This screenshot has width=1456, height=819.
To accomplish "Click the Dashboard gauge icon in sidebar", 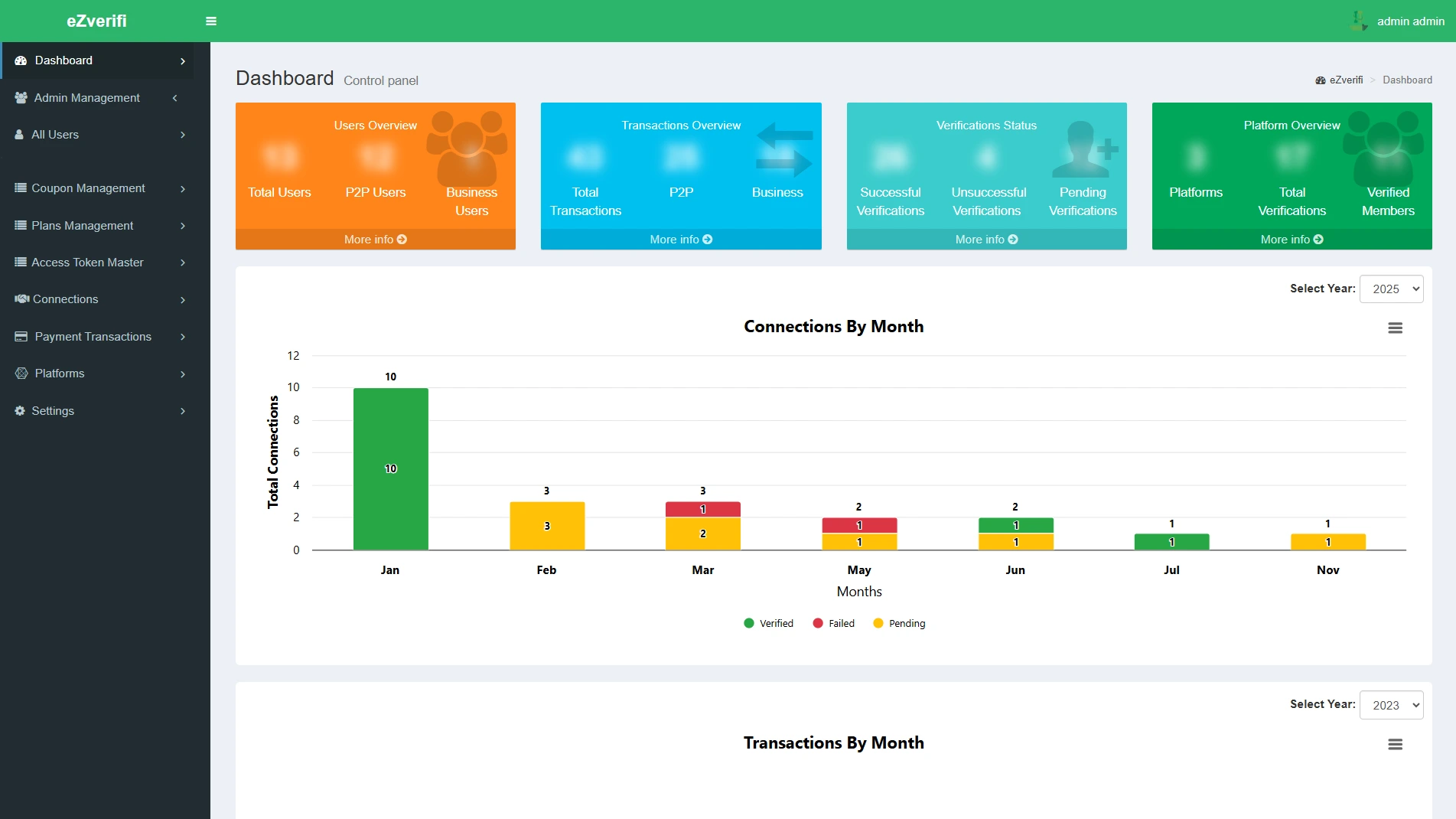I will click(x=21, y=60).
